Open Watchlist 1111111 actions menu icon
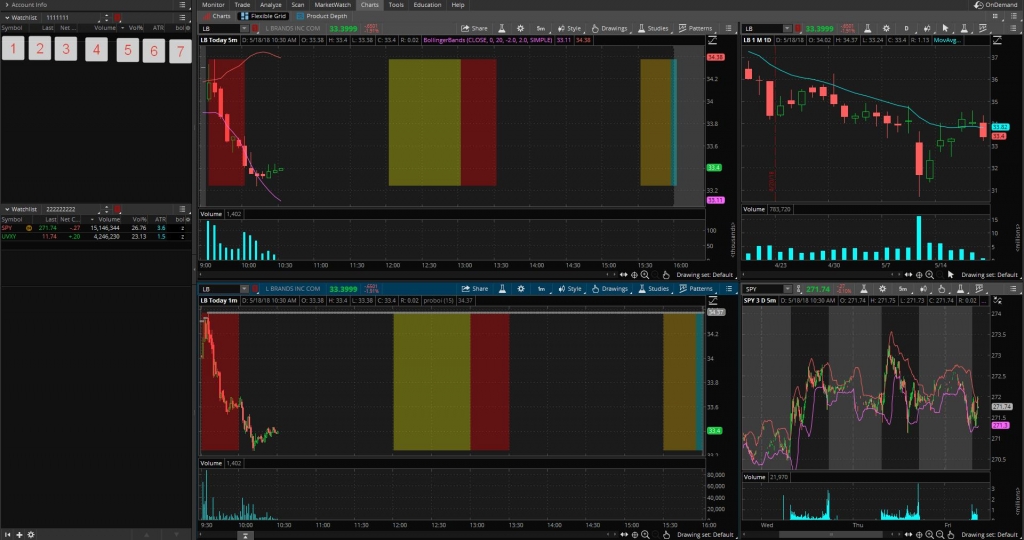 182,18
